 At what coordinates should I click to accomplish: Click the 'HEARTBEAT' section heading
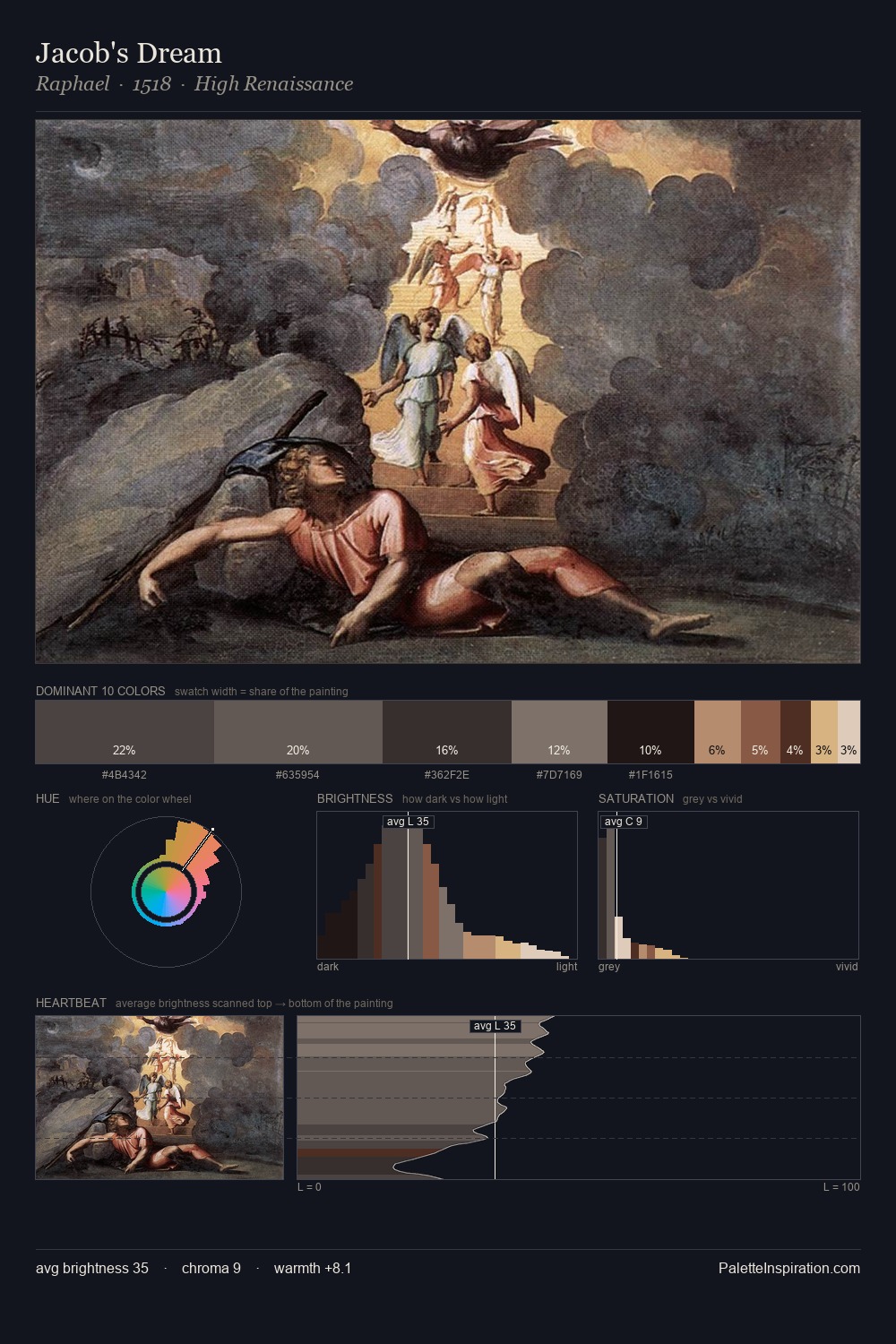71,1003
